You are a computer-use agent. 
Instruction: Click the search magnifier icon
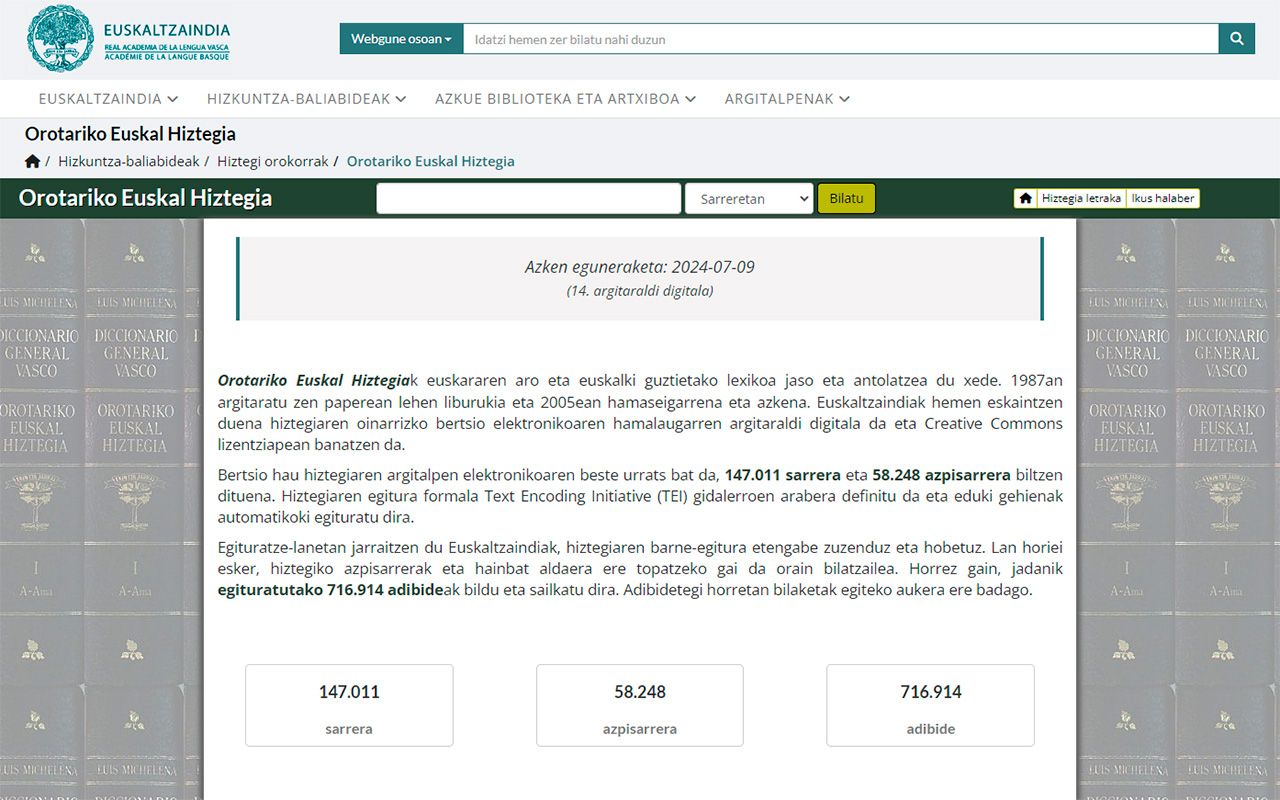coord(1237,38)
